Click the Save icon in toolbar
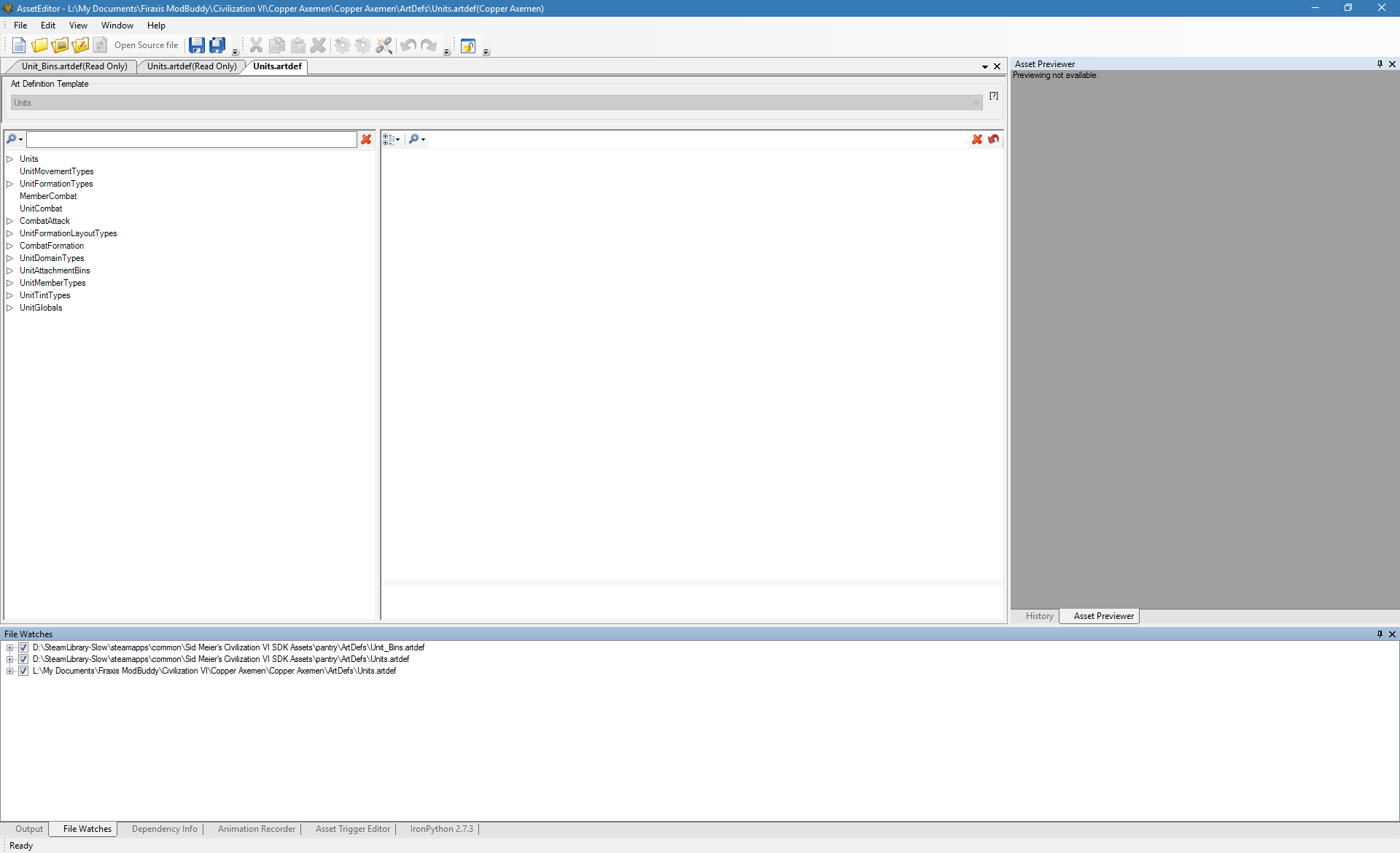1400x853 pixels. [196, 46]
